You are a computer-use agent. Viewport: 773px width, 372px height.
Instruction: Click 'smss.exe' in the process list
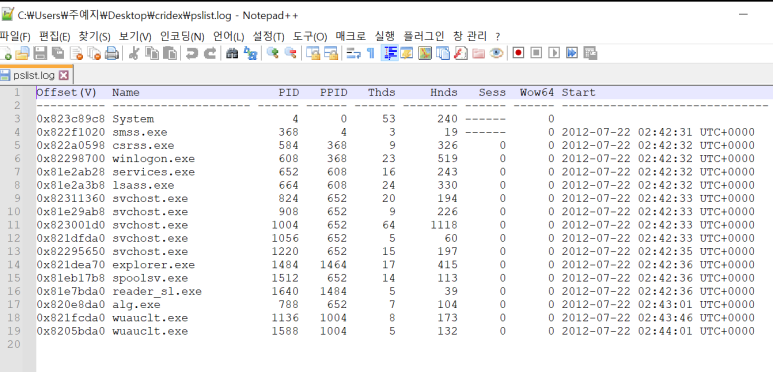point(140,133)
